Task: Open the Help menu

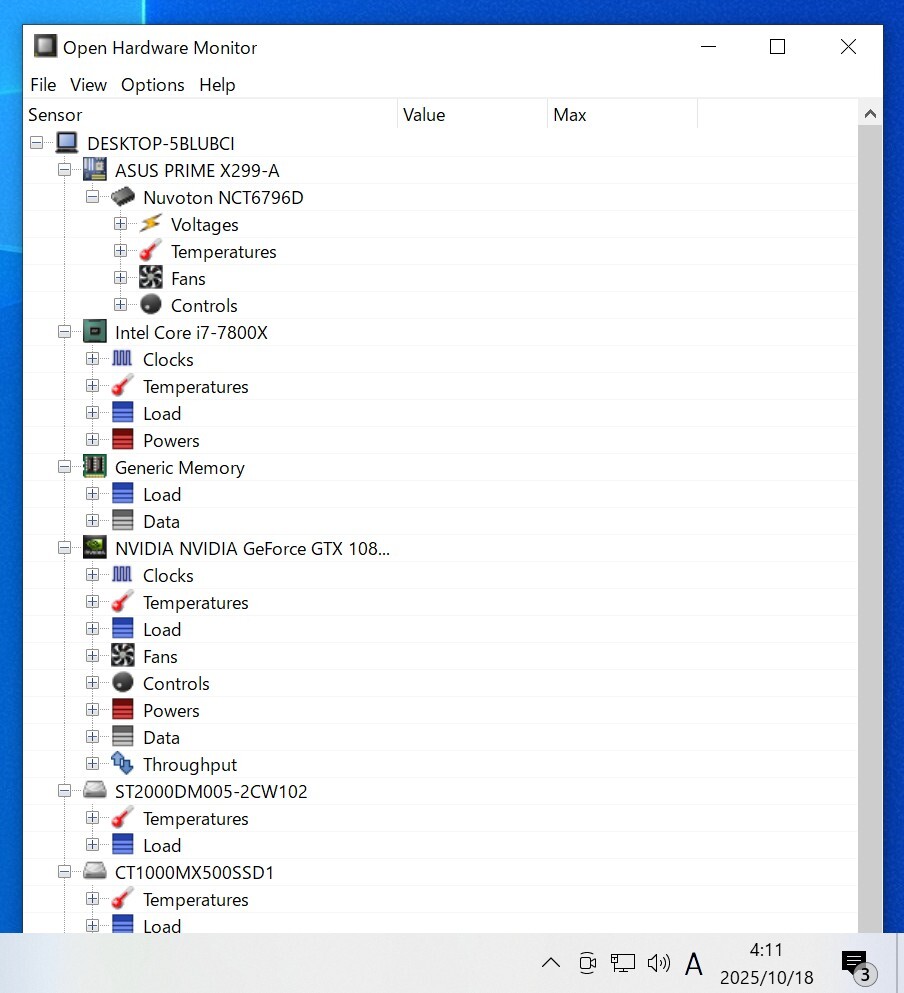Action: [x=217, y=85]
